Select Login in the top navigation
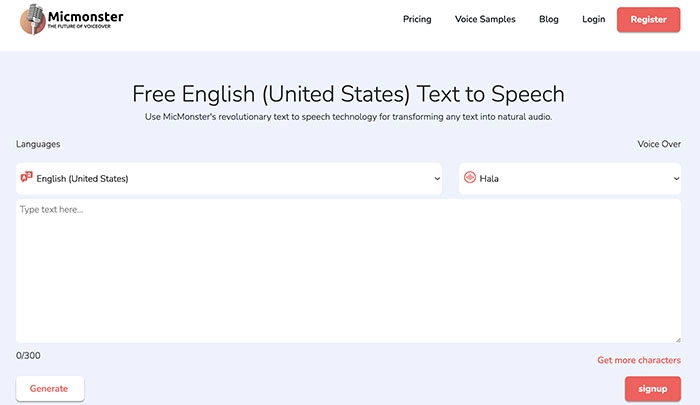This screenshot has width=700, height=405. (593, 19)
